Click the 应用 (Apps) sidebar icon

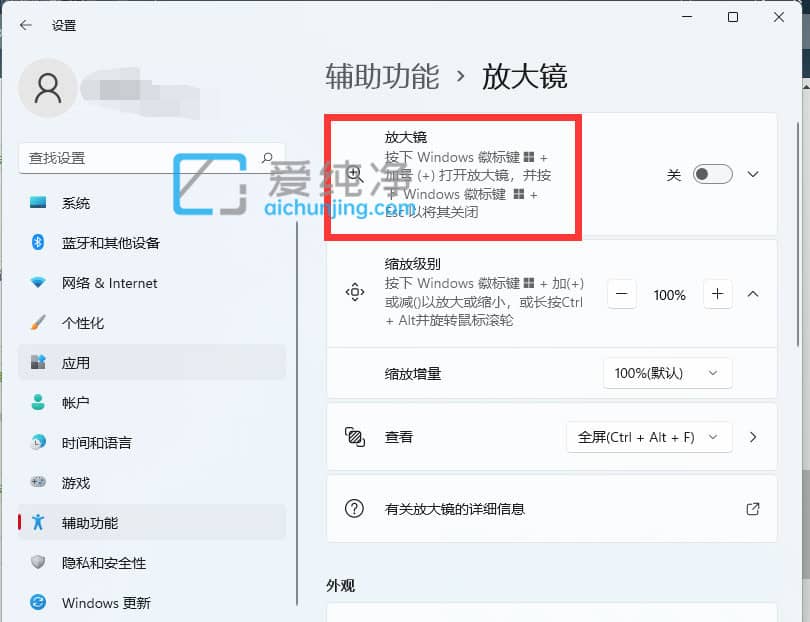[40, 363]
